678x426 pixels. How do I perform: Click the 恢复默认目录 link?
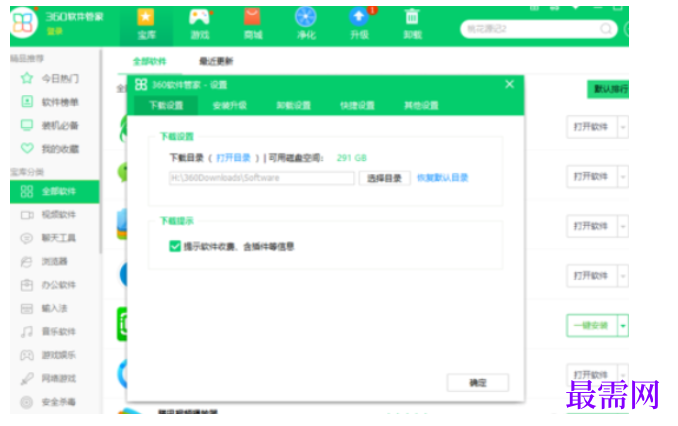coord(443,178)
